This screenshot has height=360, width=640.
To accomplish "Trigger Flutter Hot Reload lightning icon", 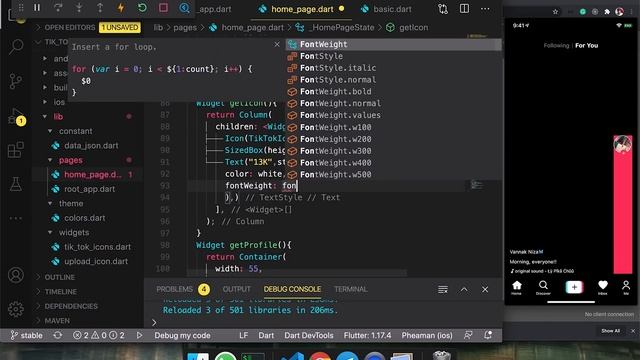I will [121, 8].
